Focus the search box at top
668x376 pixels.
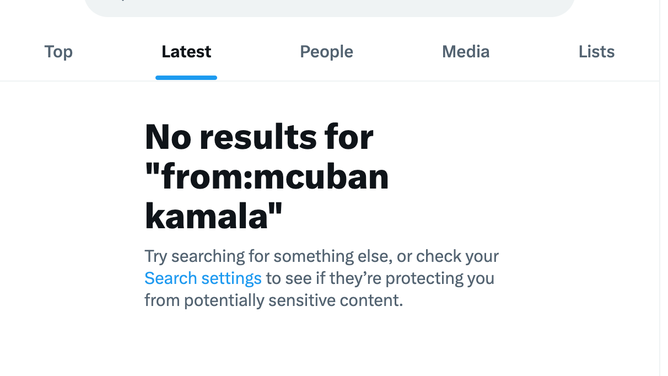(x=330, y=8)
